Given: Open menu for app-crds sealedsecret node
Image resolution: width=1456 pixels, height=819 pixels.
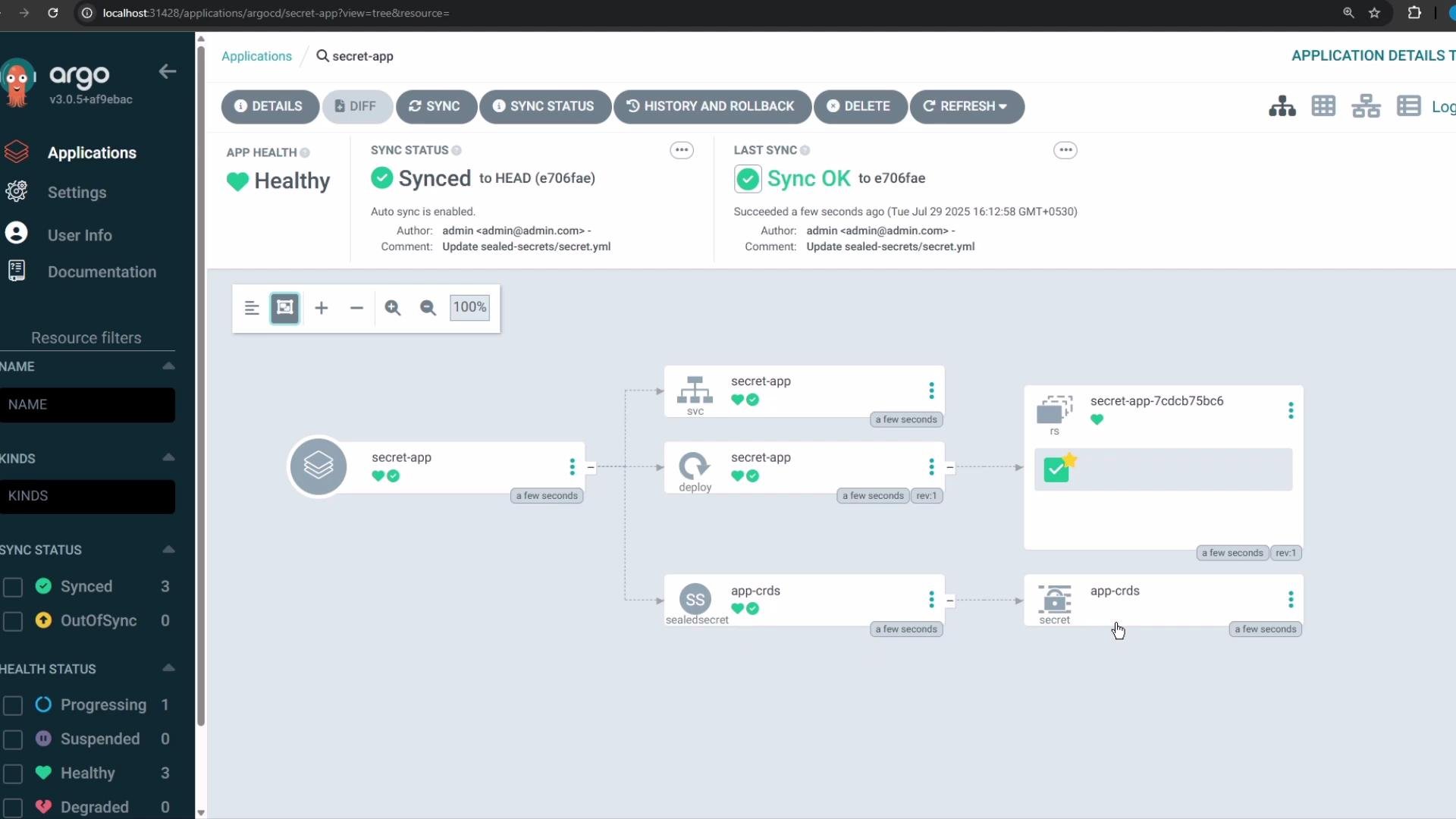Looking at the screenshot, I should (x=932, y=600).
